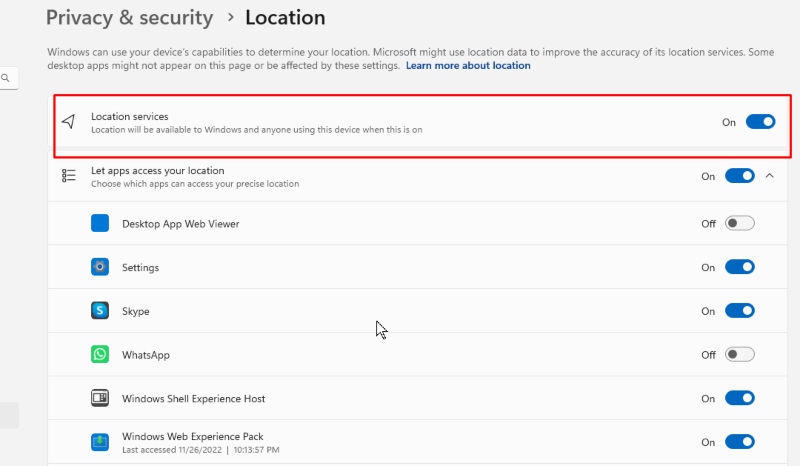Turn off location toggle for Skype
The width and height of the screenshot is (800, 466).
click(x=739, y=310)
